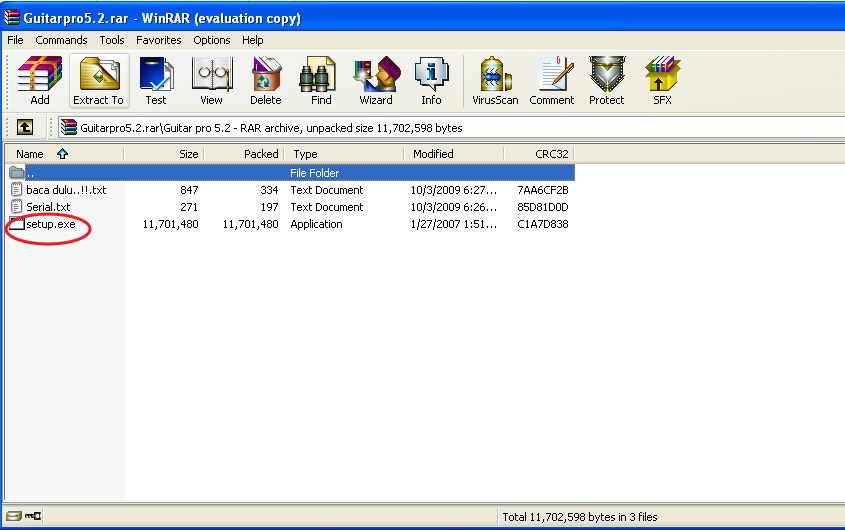Viewport: 845px width, 530px height.
Task: Sort by Modified column header
Action: tap(454, 154)
